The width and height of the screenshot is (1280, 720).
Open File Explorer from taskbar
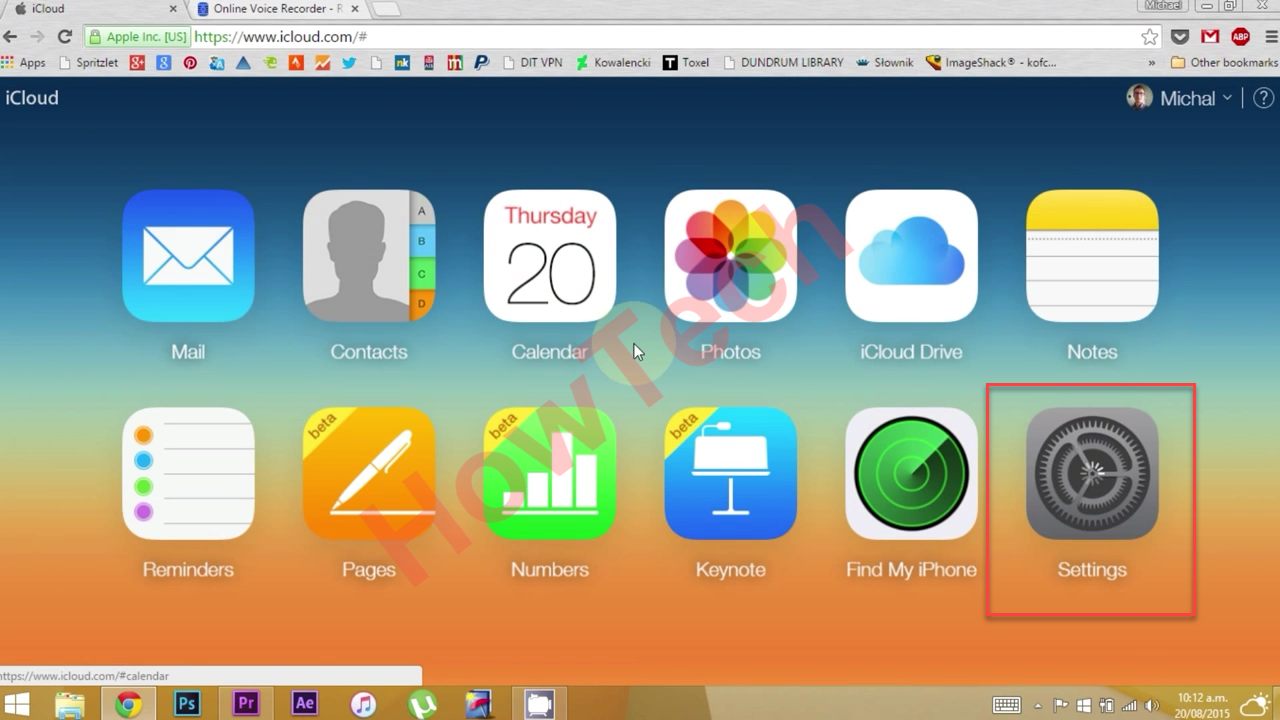tap(69, 704)
